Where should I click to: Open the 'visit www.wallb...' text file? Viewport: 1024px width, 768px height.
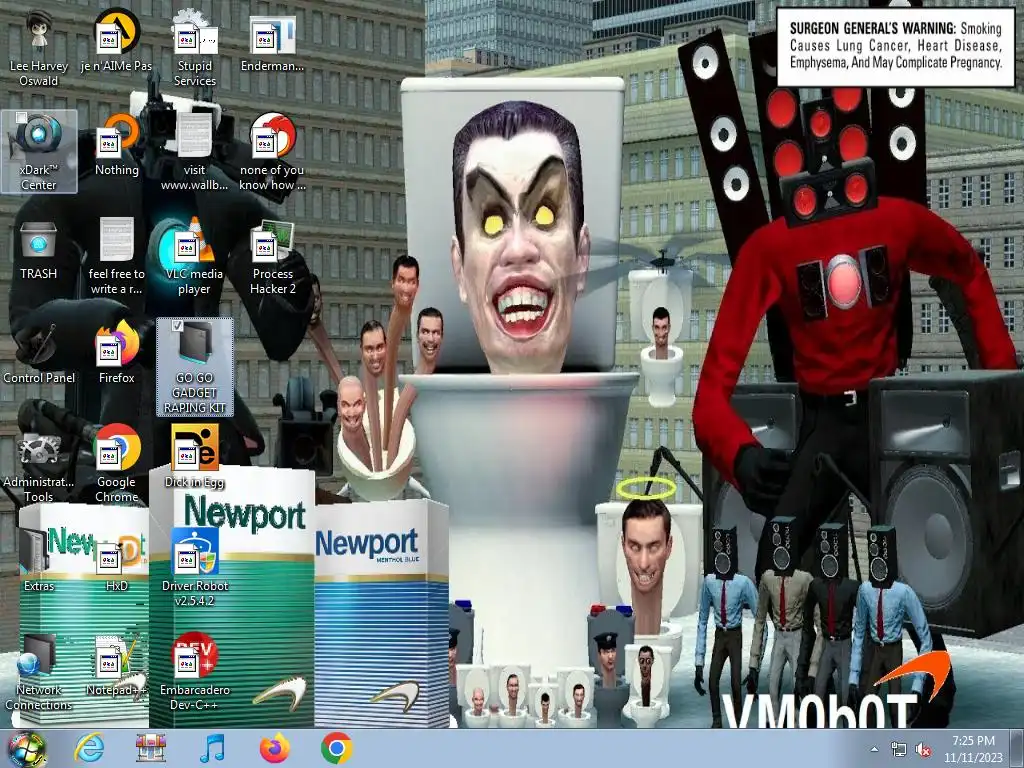(195, 152)
